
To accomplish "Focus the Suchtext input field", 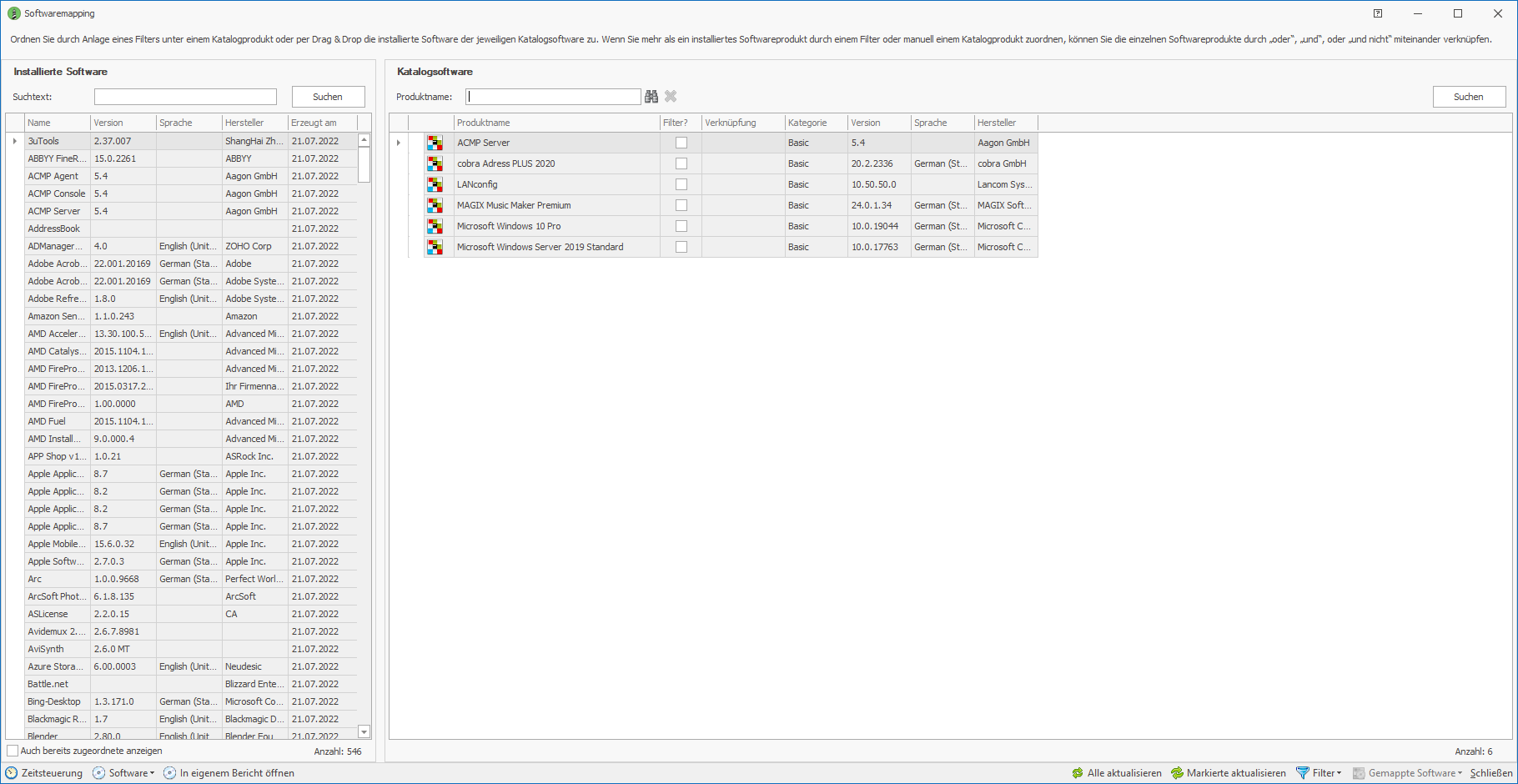I will [x=185, y=97].
